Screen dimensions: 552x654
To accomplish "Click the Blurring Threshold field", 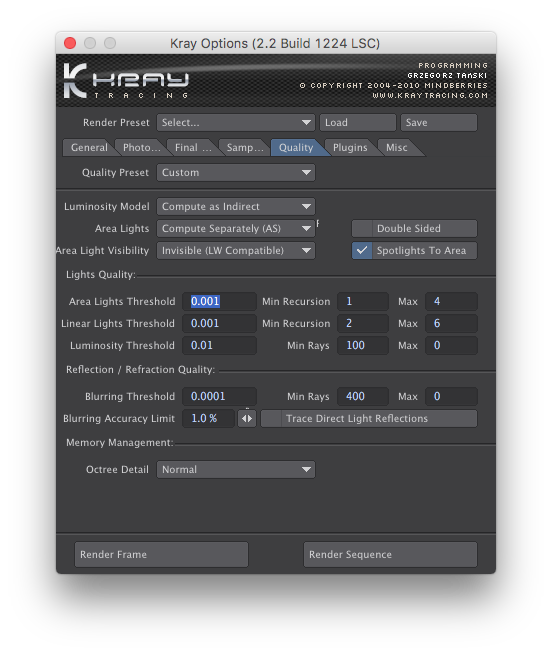I will click(219, 397).
